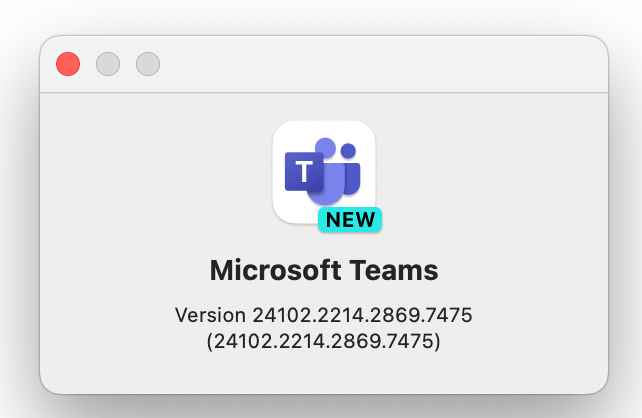Click the Microsoft Teams app icon

click(324, 172)
